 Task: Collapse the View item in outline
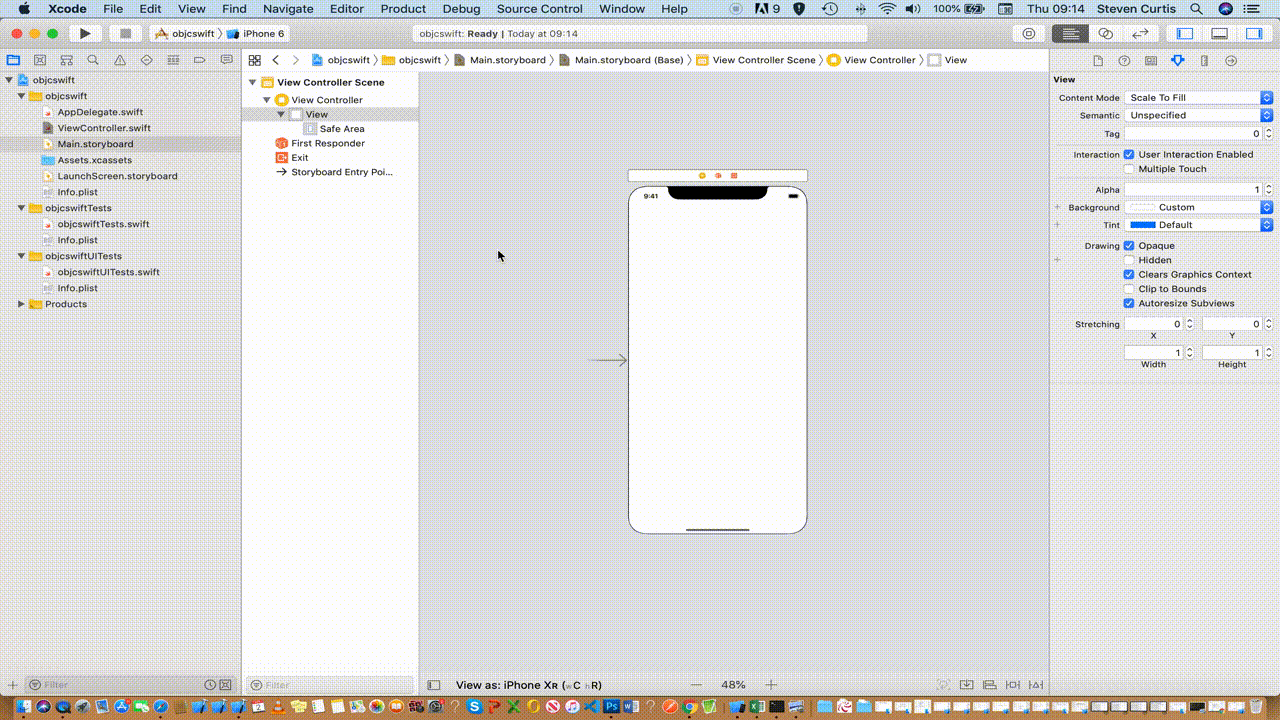tap(281, 115)
